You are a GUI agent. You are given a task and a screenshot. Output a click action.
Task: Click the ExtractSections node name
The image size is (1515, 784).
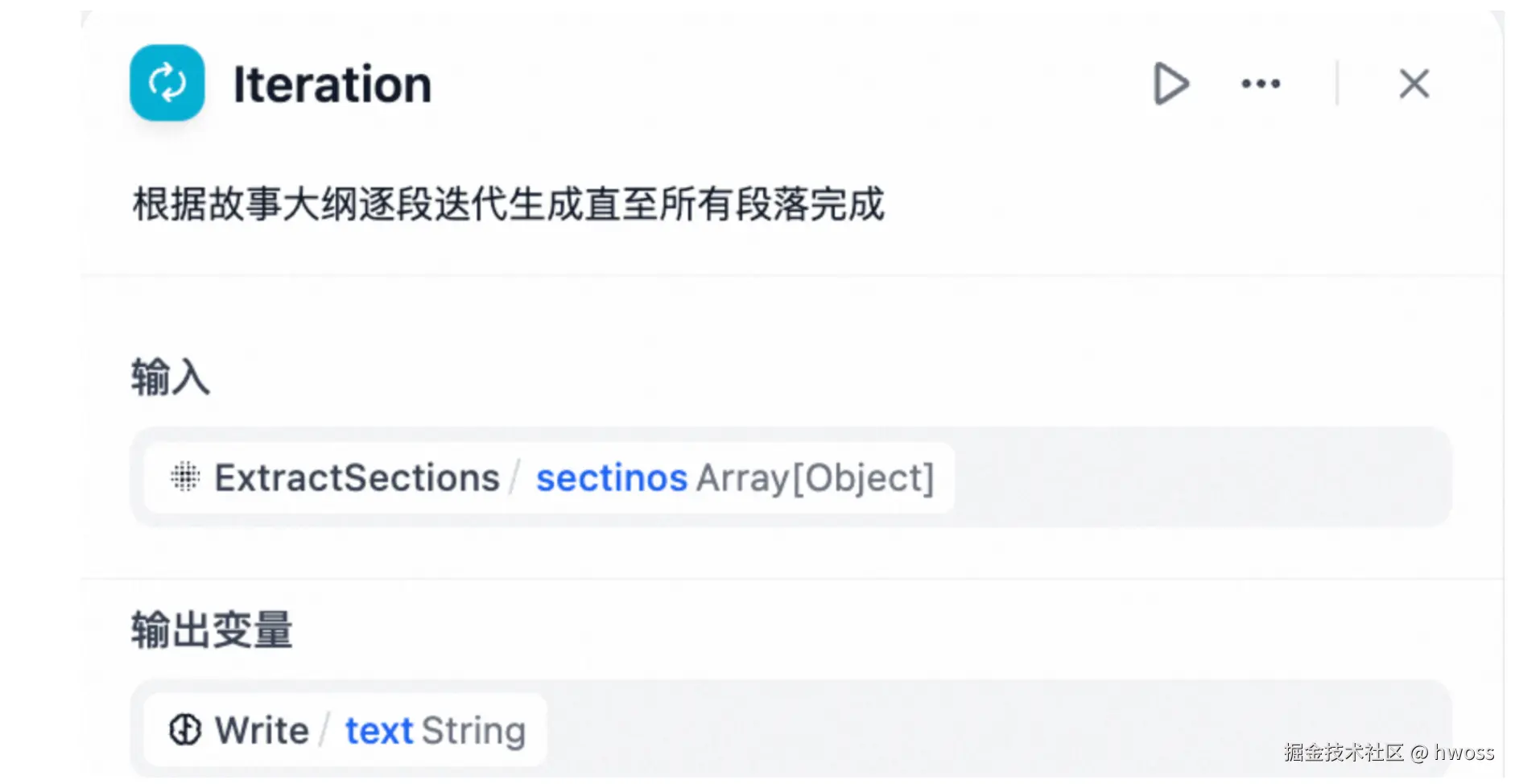click(x=357, y=478)
